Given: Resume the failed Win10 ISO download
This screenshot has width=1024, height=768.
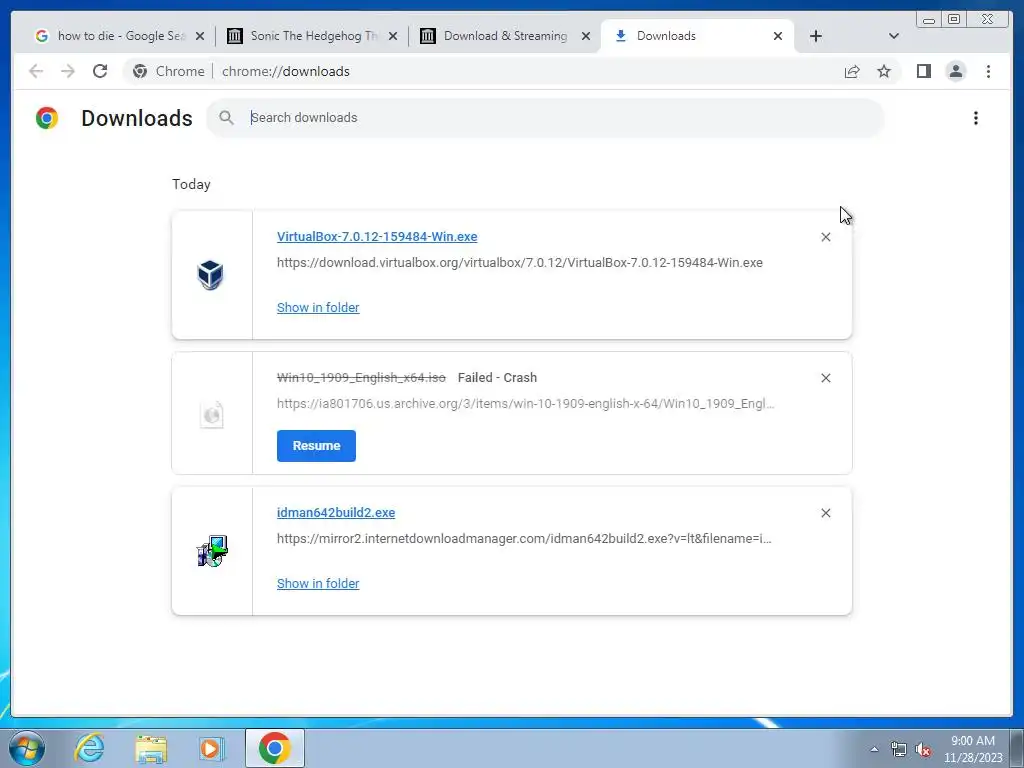Looking at the screenshot, I should [316, 446].
